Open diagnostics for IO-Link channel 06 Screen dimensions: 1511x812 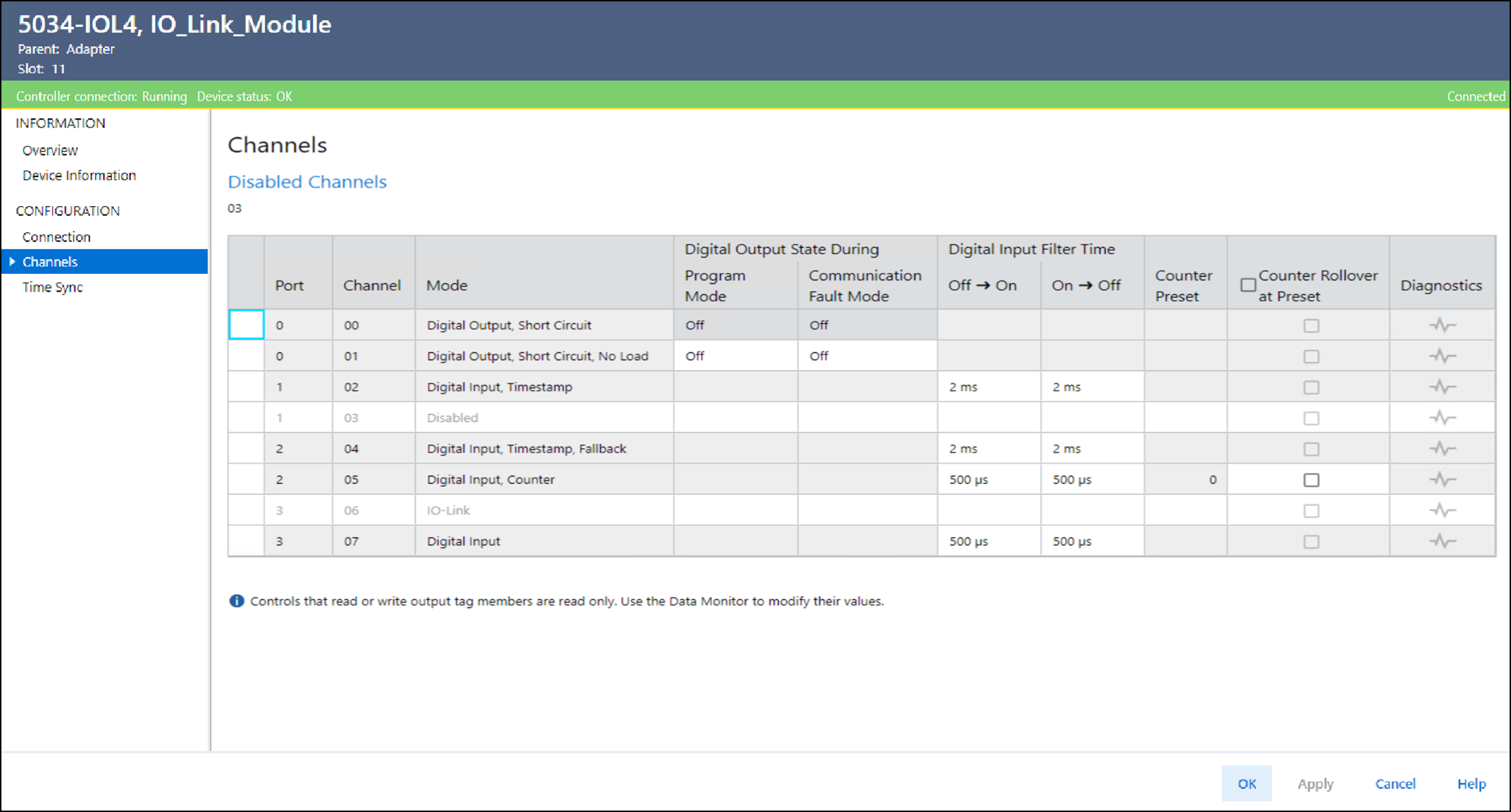[x=1442, y=510]
